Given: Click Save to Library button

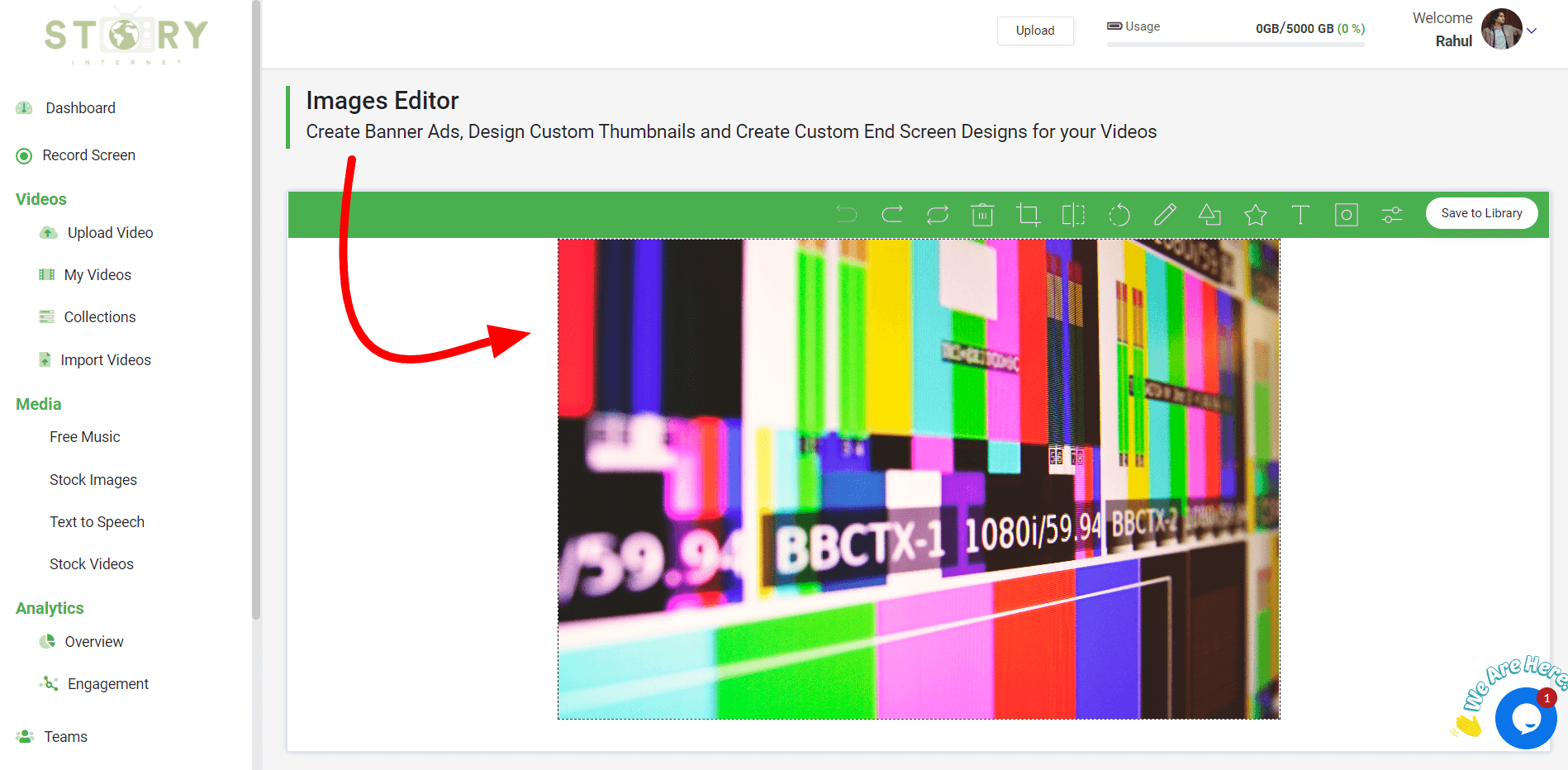Looking at the screenshot, I should tap(1481, 213).
